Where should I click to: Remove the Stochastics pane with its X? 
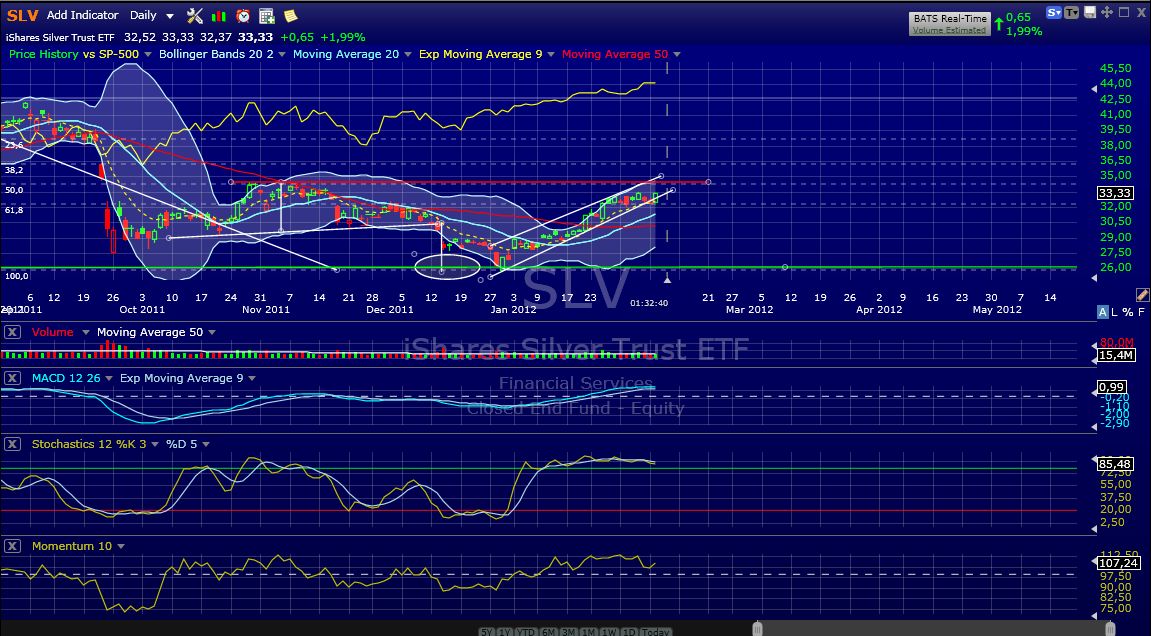(x=12, y=444)
